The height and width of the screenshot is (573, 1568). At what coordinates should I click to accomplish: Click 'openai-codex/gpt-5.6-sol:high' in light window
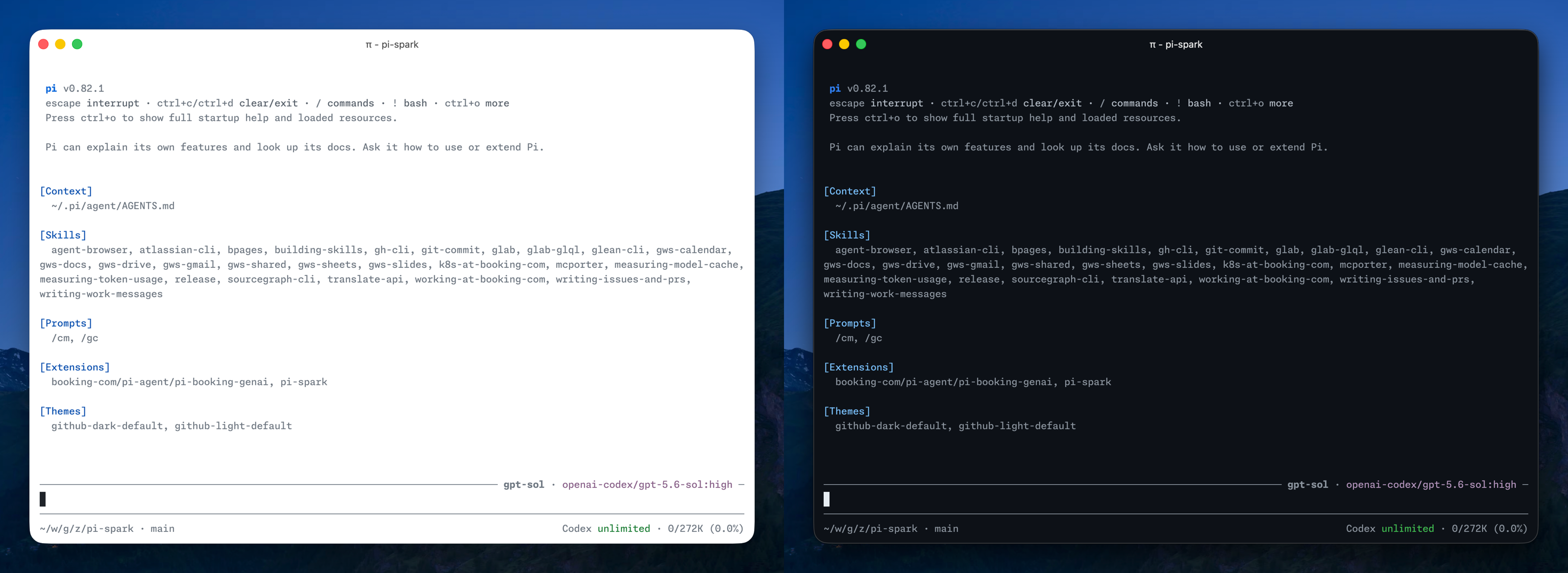pyautogui.click(x=648, y=485)
